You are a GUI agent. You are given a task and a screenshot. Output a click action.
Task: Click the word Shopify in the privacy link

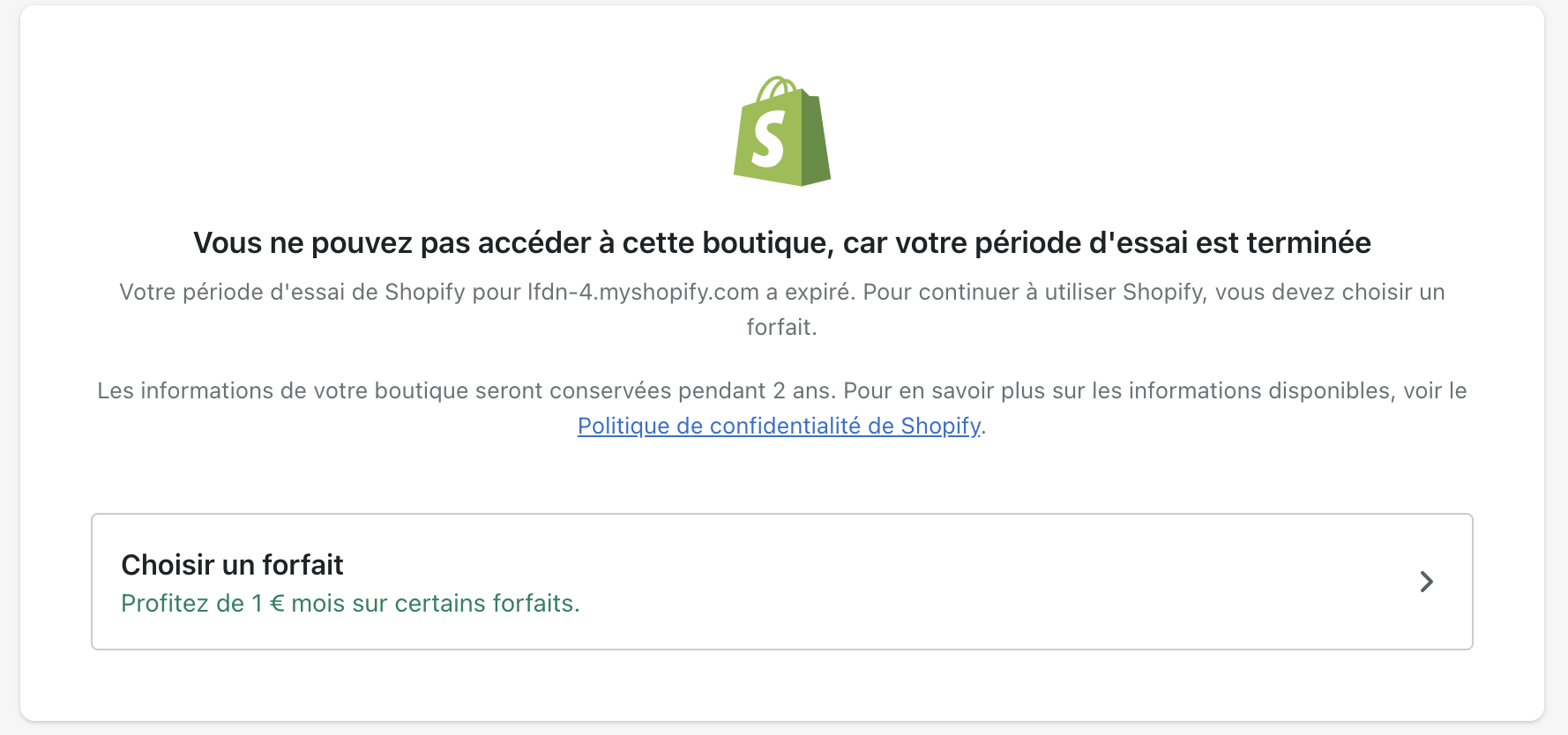point(940,427)
